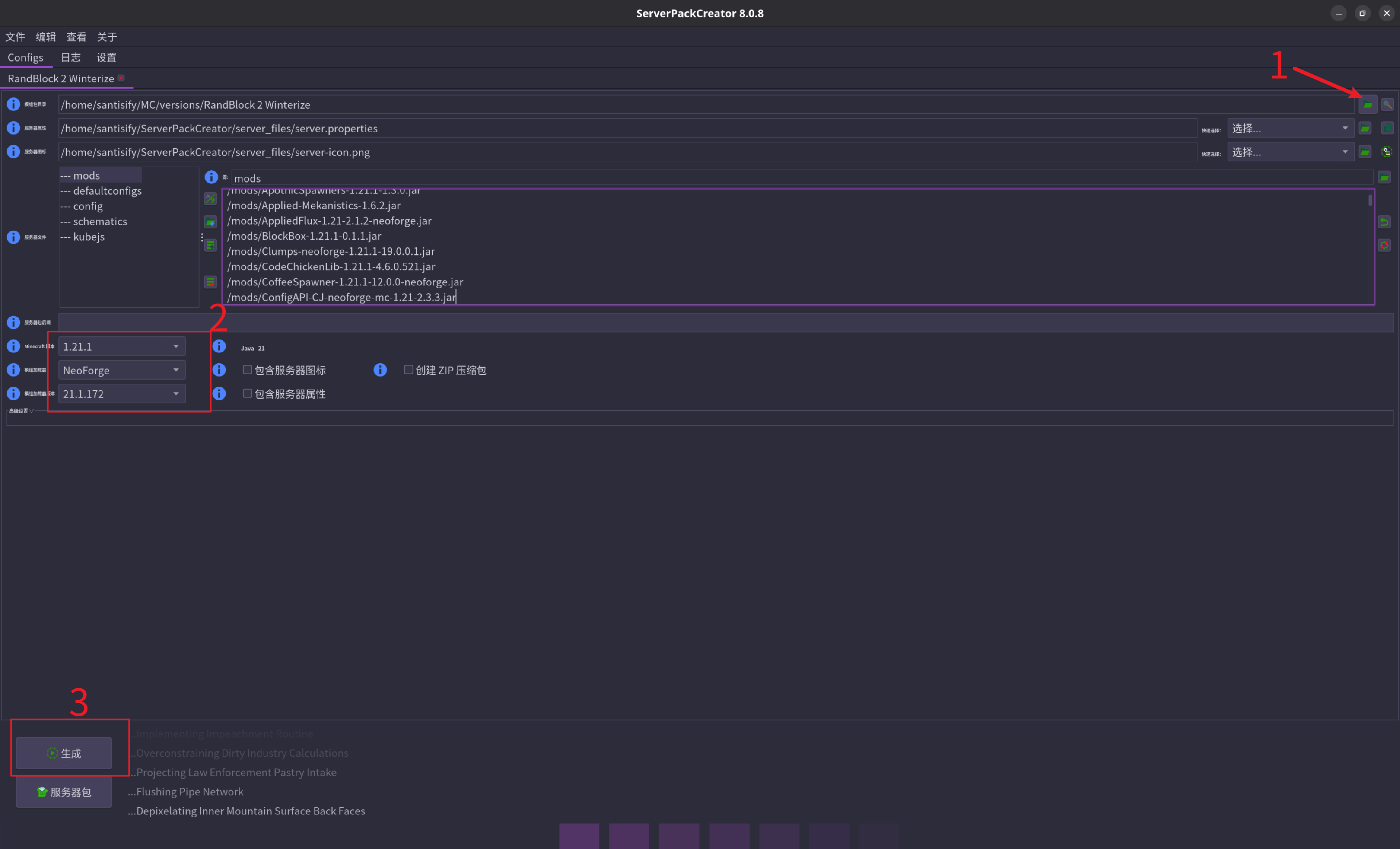The image size is (1400, 849).
Task: Tick the 包含服务器属性 checkbox
Action: click(247, 394)
